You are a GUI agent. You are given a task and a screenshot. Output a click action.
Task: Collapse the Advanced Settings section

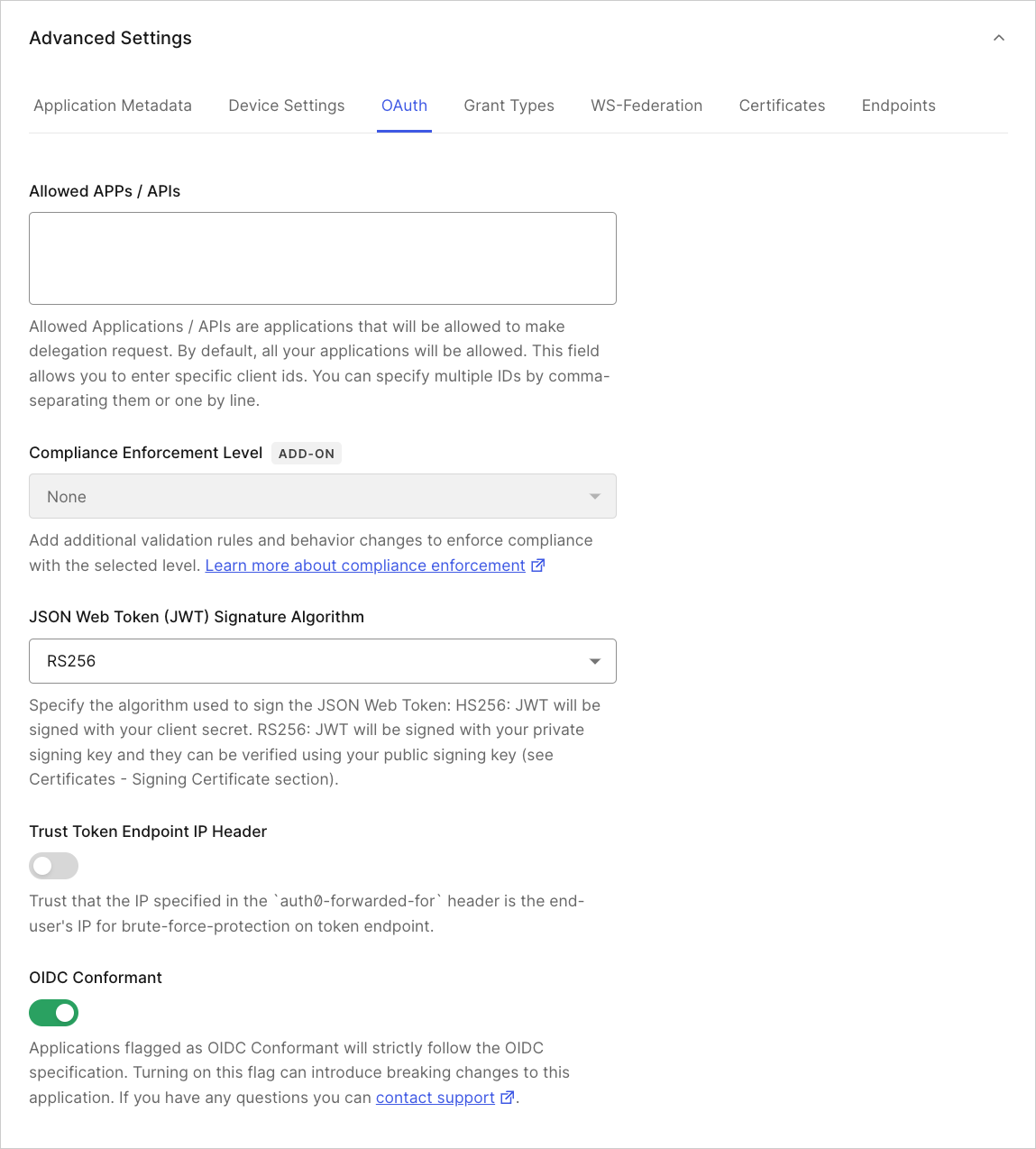(998, 38)
